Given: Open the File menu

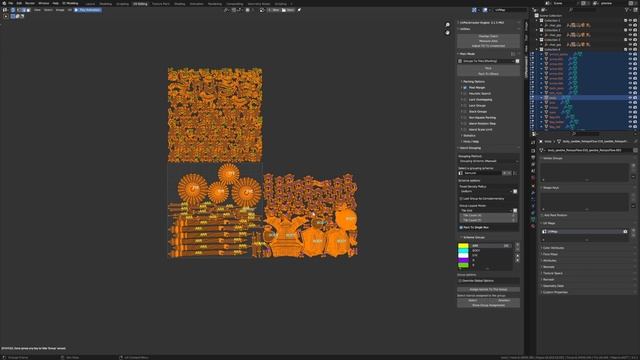Looking at the screenshot, I should click(11, 3).
